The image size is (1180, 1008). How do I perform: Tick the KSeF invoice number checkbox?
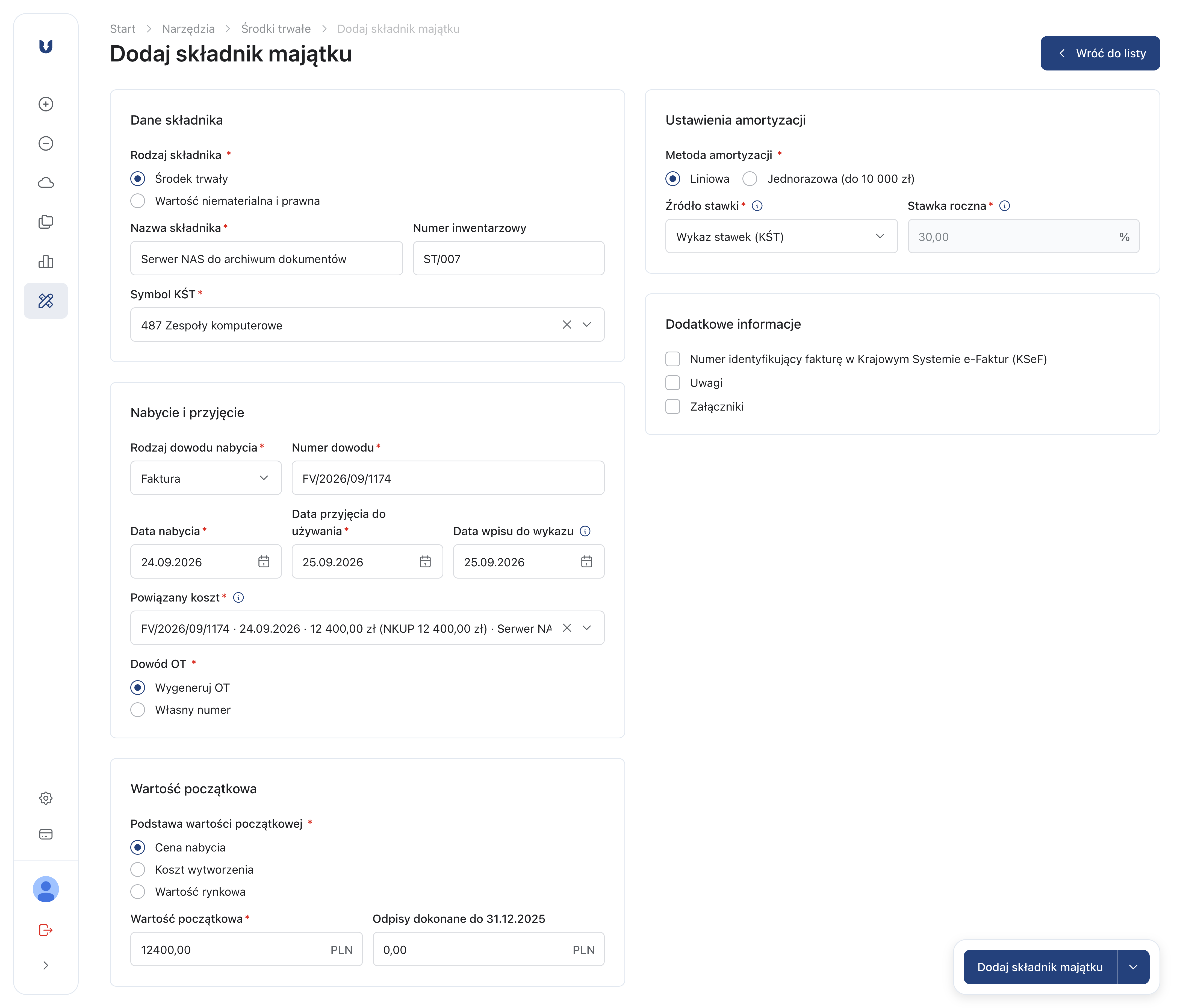tap(672, 359)
